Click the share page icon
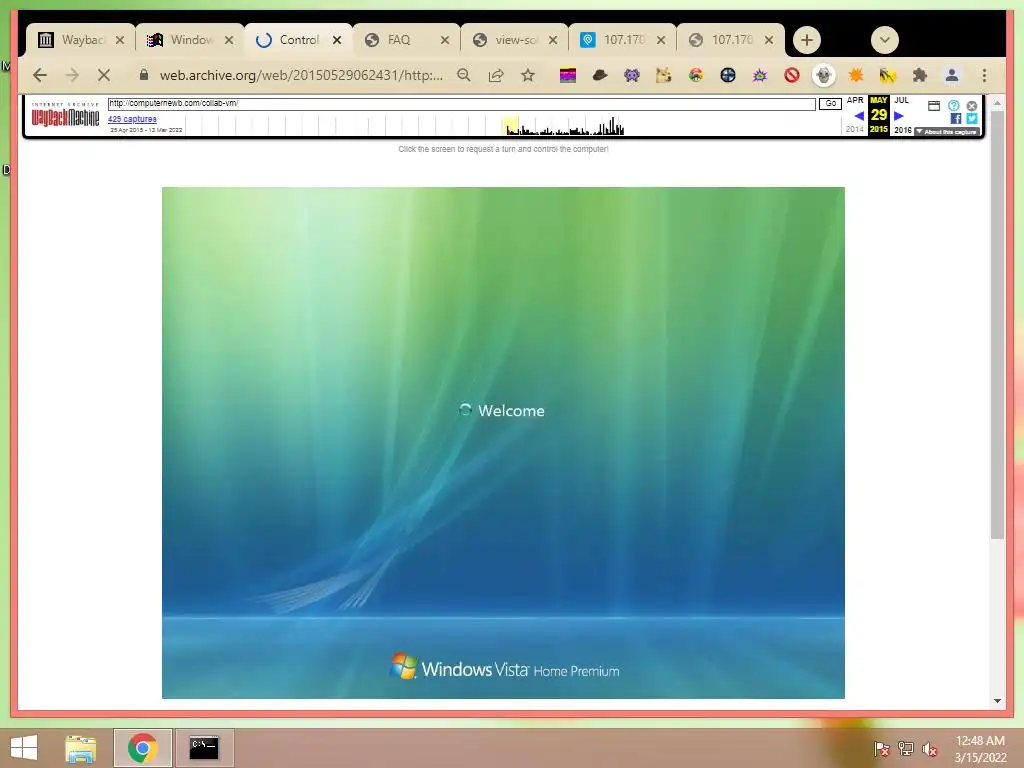 [x=496, y=75]
